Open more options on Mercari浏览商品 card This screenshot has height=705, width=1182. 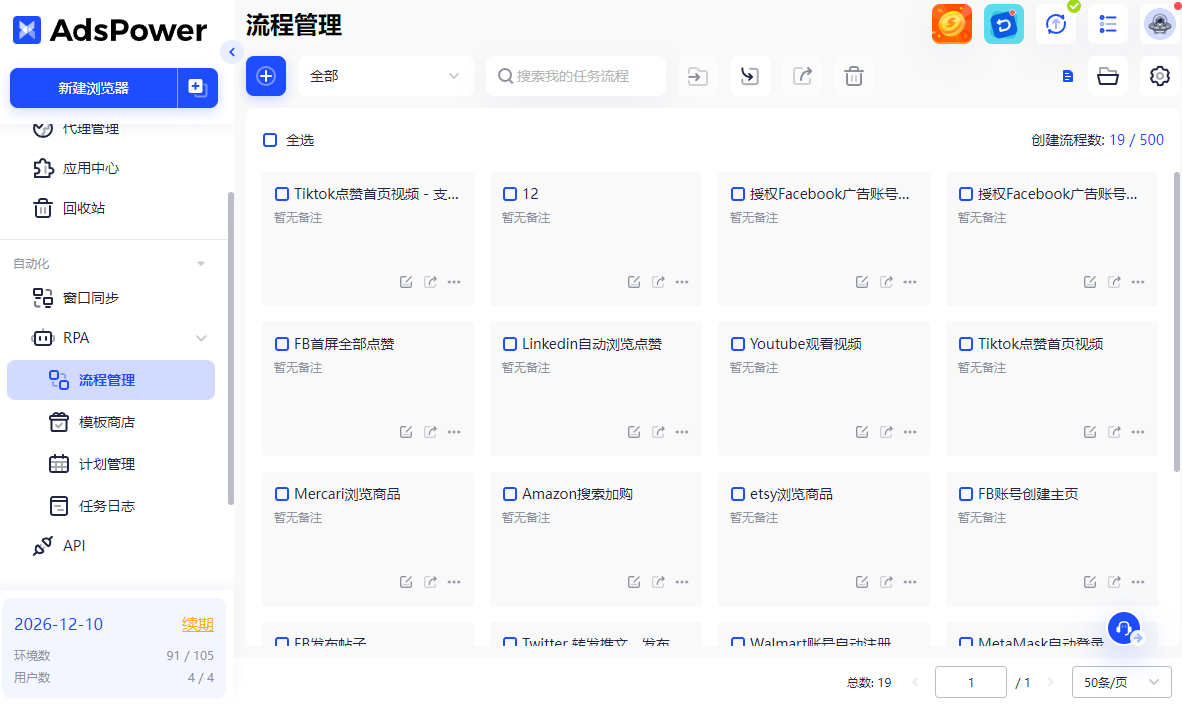click(x=454, y=582)
